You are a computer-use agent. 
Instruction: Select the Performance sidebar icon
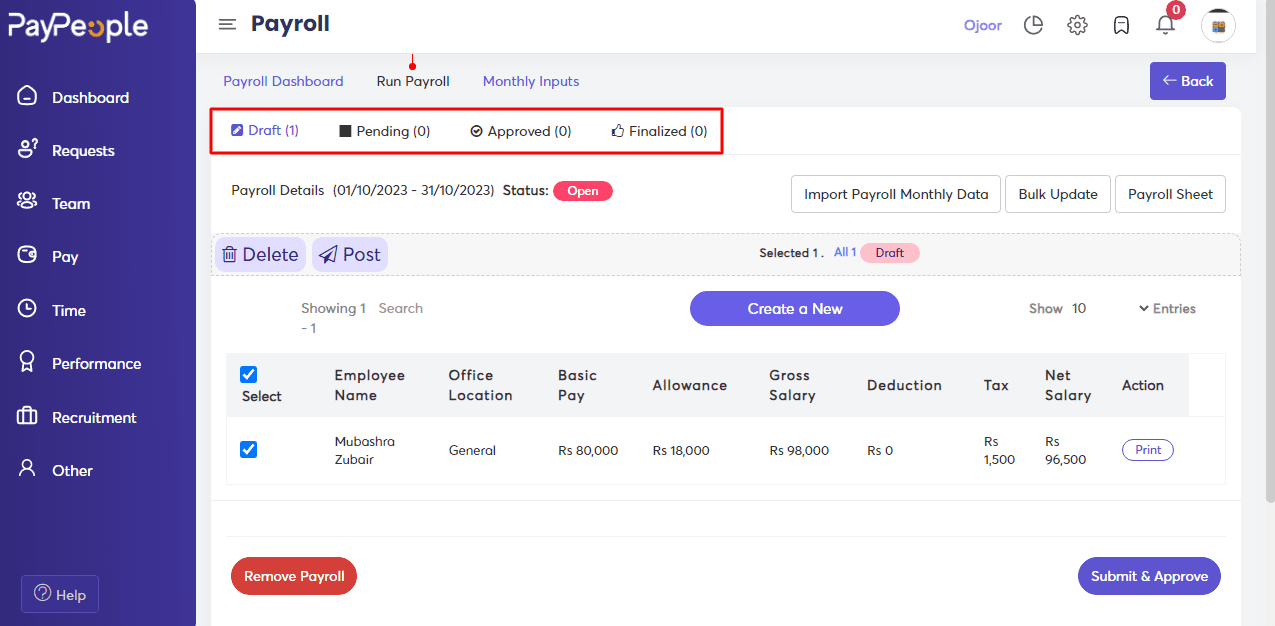pyautogui.click(x=27, y=362)
